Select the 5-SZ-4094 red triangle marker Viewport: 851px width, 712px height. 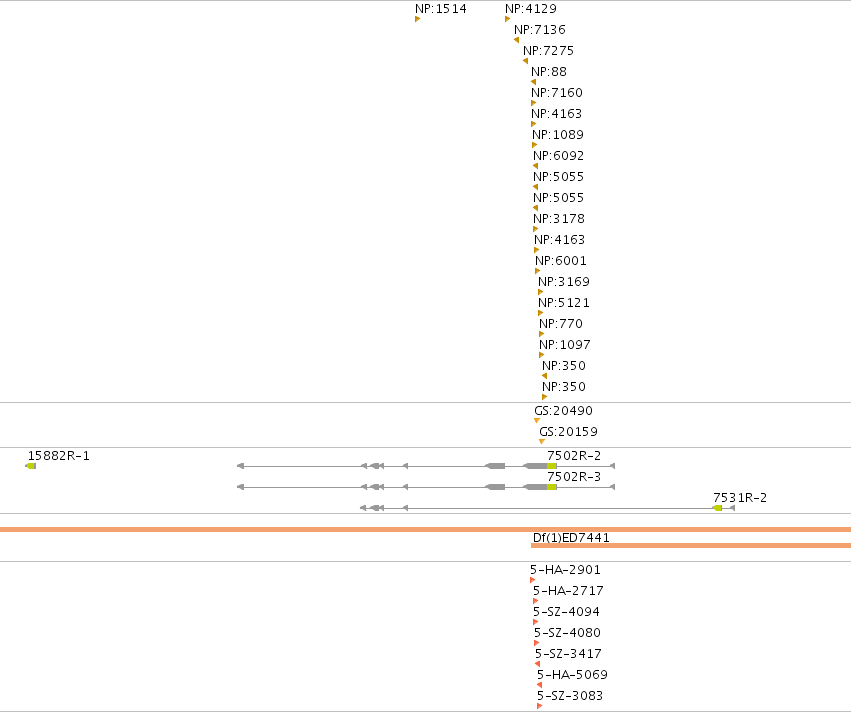click(536, 622)
